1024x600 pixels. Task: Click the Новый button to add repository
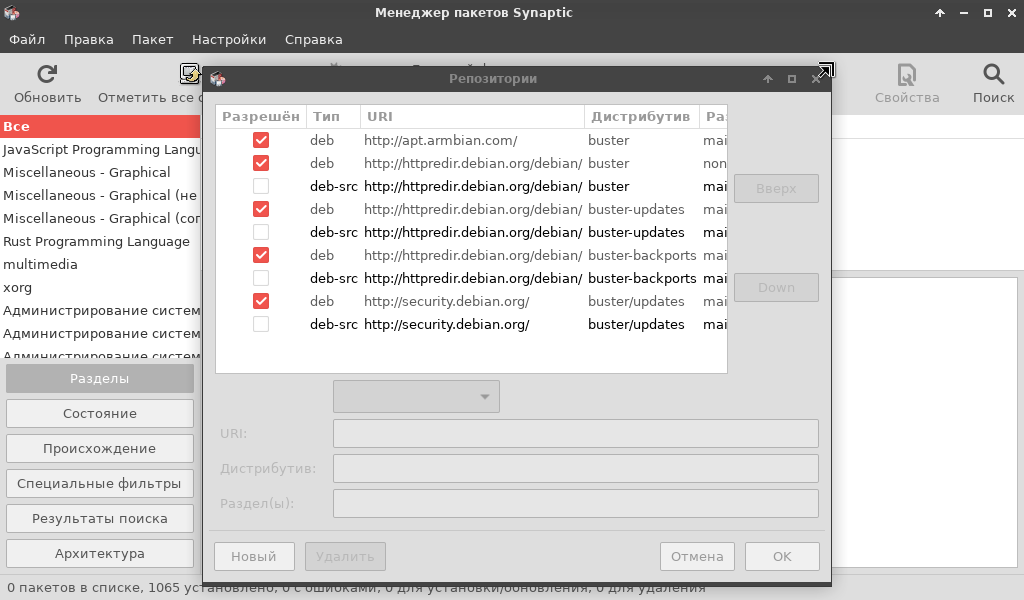pos(254,556)
